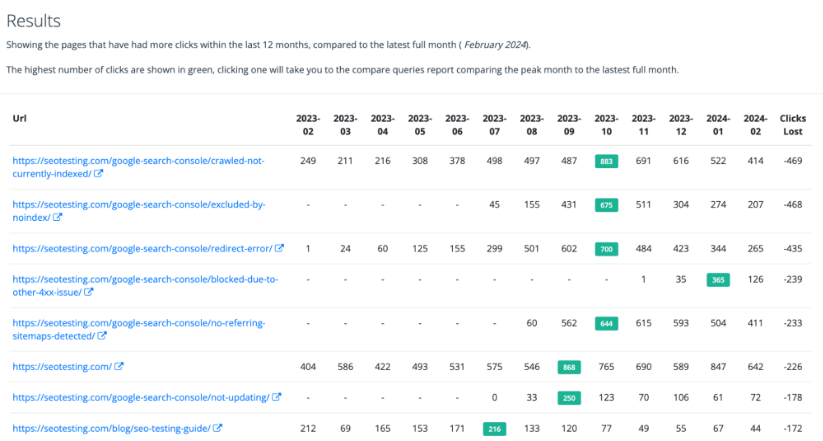Click green 883 peak clicks badge
The image size is (823, 441).
point(606,161)
